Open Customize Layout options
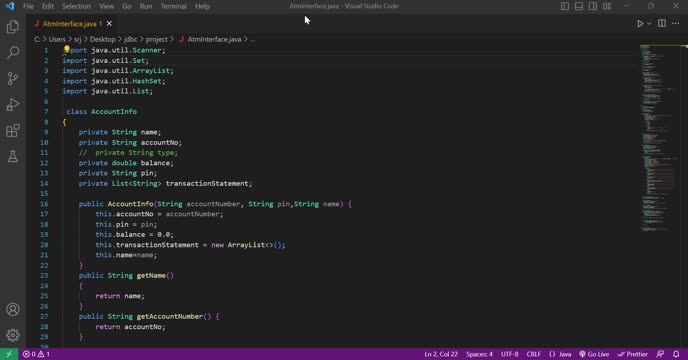This screenshot has height=360, width=688. pyautogui.click(x=607, y=6)
